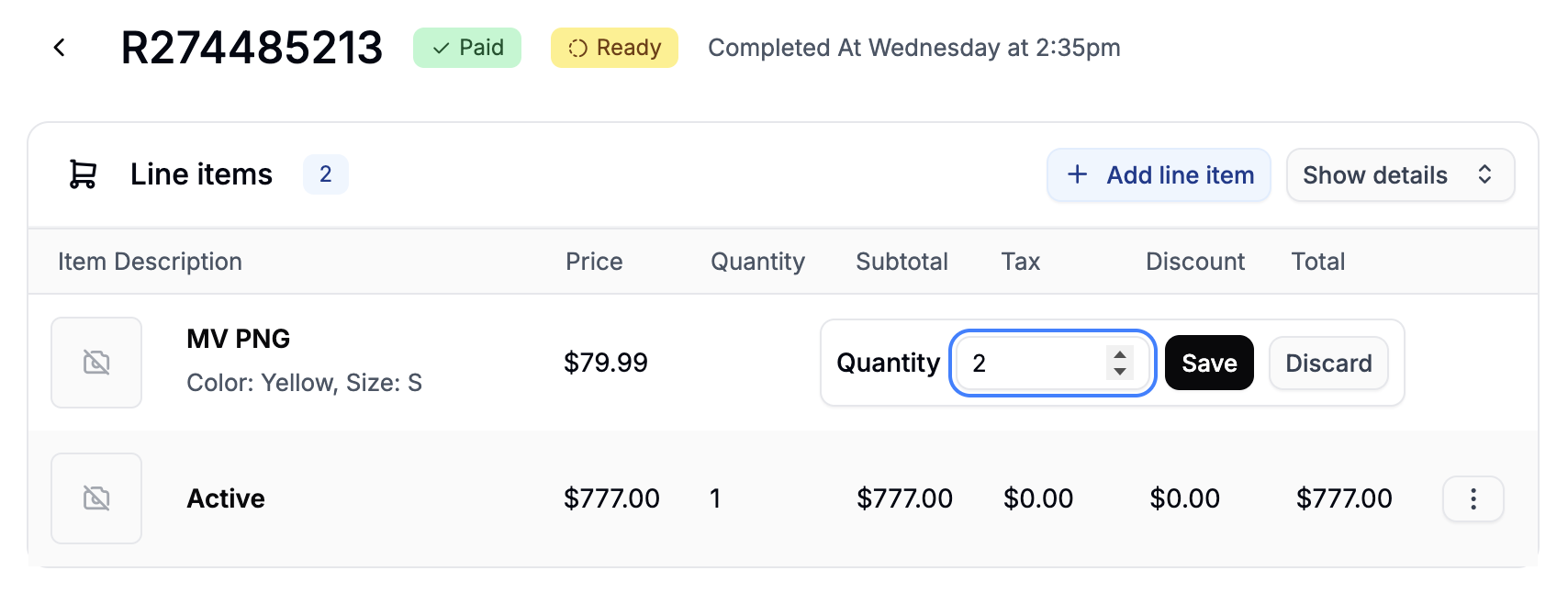
Task: Click the back arrow beside R274485213
Action: (59, 47)
